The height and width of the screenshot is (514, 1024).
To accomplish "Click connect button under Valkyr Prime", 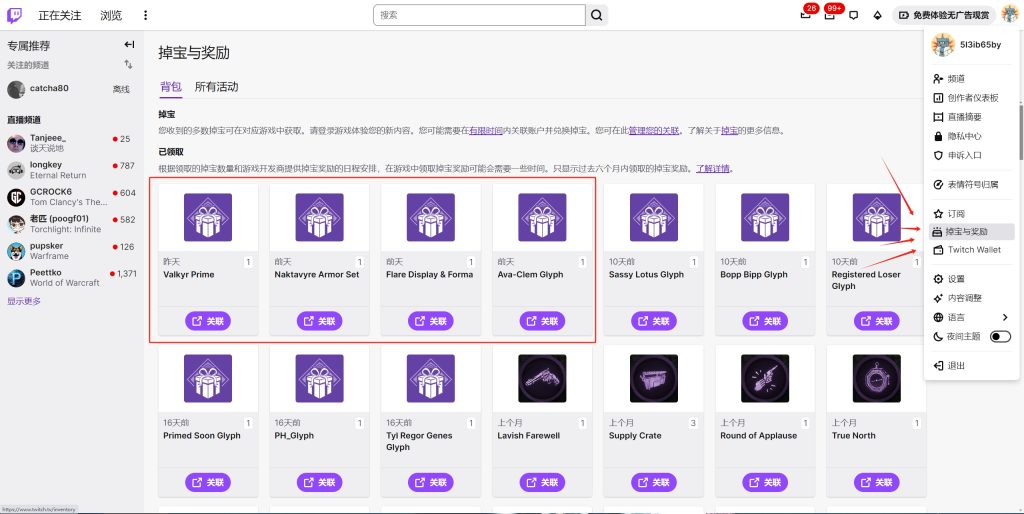I will [x=208, y=321].
